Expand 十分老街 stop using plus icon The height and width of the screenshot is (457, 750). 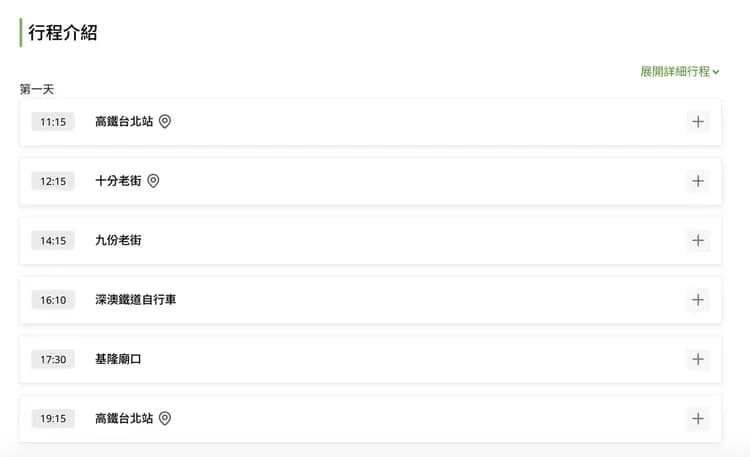pyautogui.click(x=698, y=181)
